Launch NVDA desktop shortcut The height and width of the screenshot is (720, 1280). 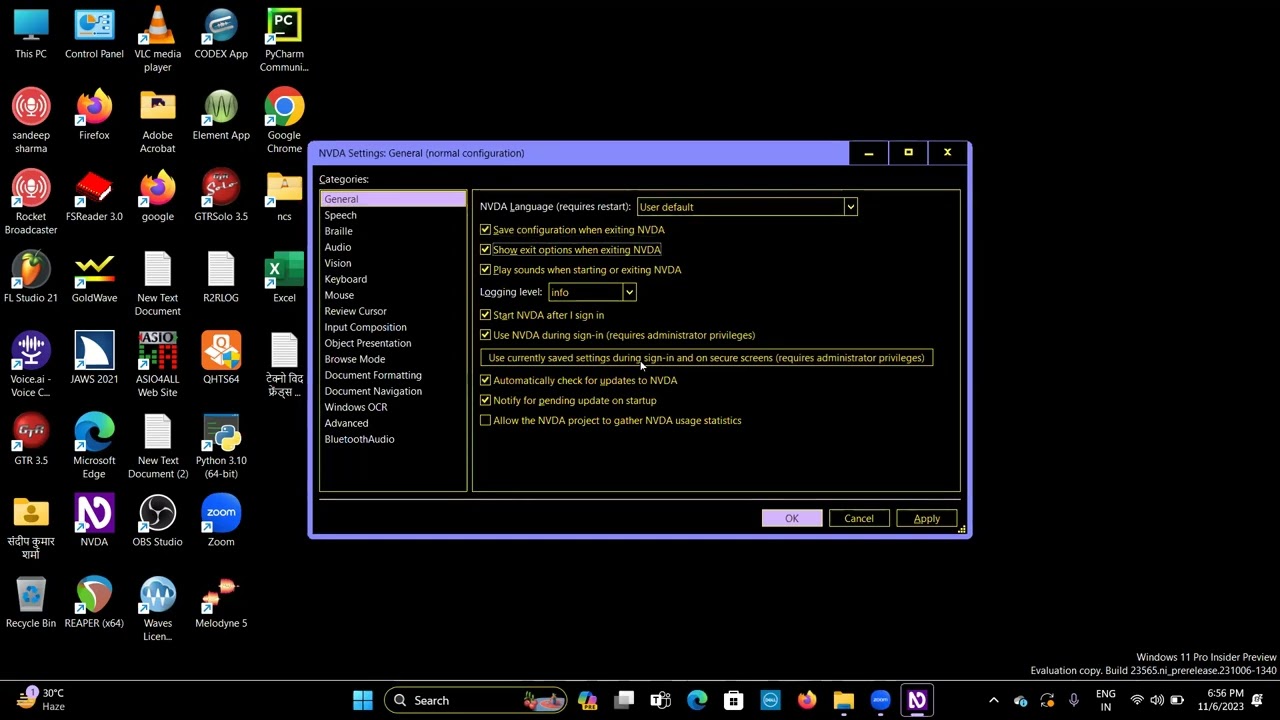[94, 521]
